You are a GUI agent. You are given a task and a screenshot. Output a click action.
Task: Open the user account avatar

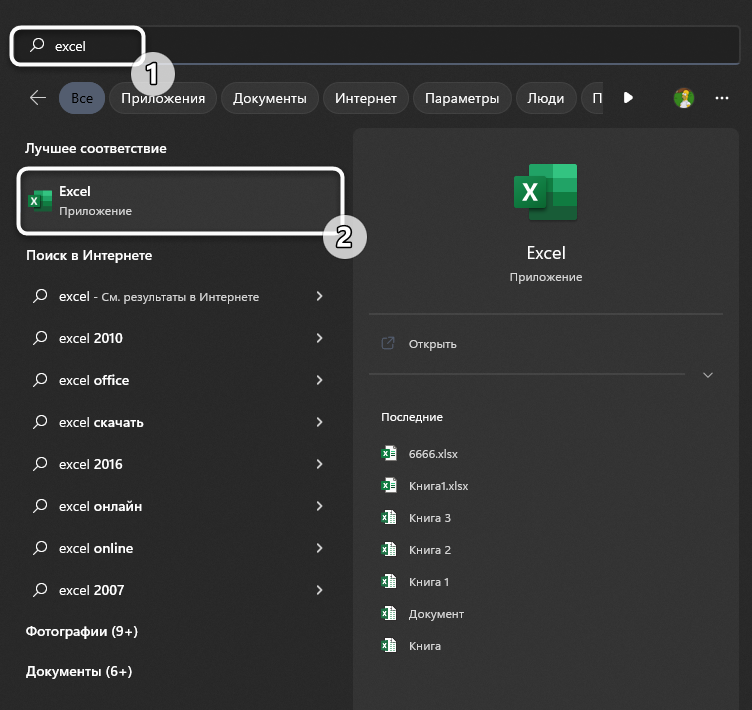click(684, 98)
